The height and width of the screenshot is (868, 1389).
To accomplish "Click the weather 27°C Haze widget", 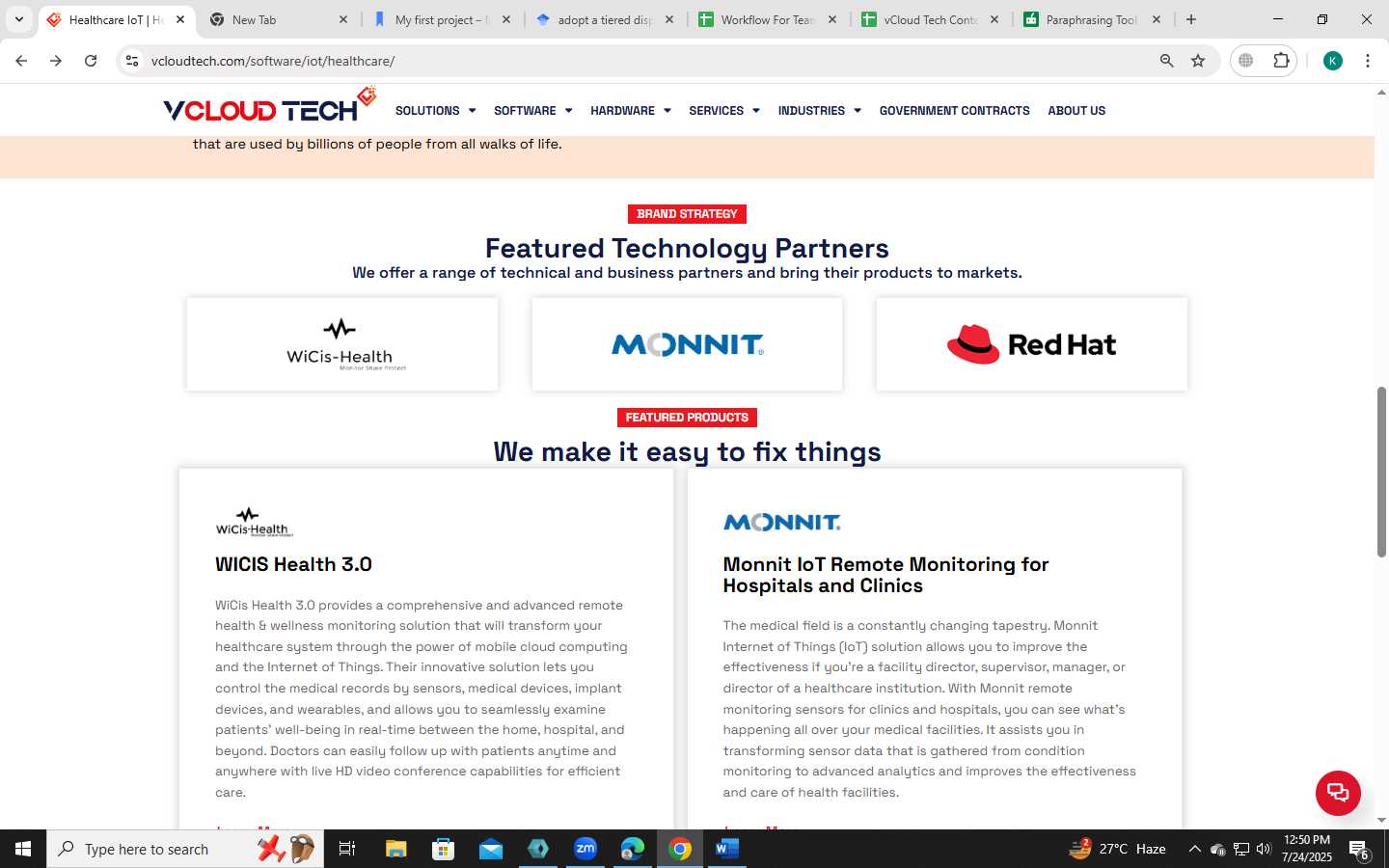I will pos(1117,849).
